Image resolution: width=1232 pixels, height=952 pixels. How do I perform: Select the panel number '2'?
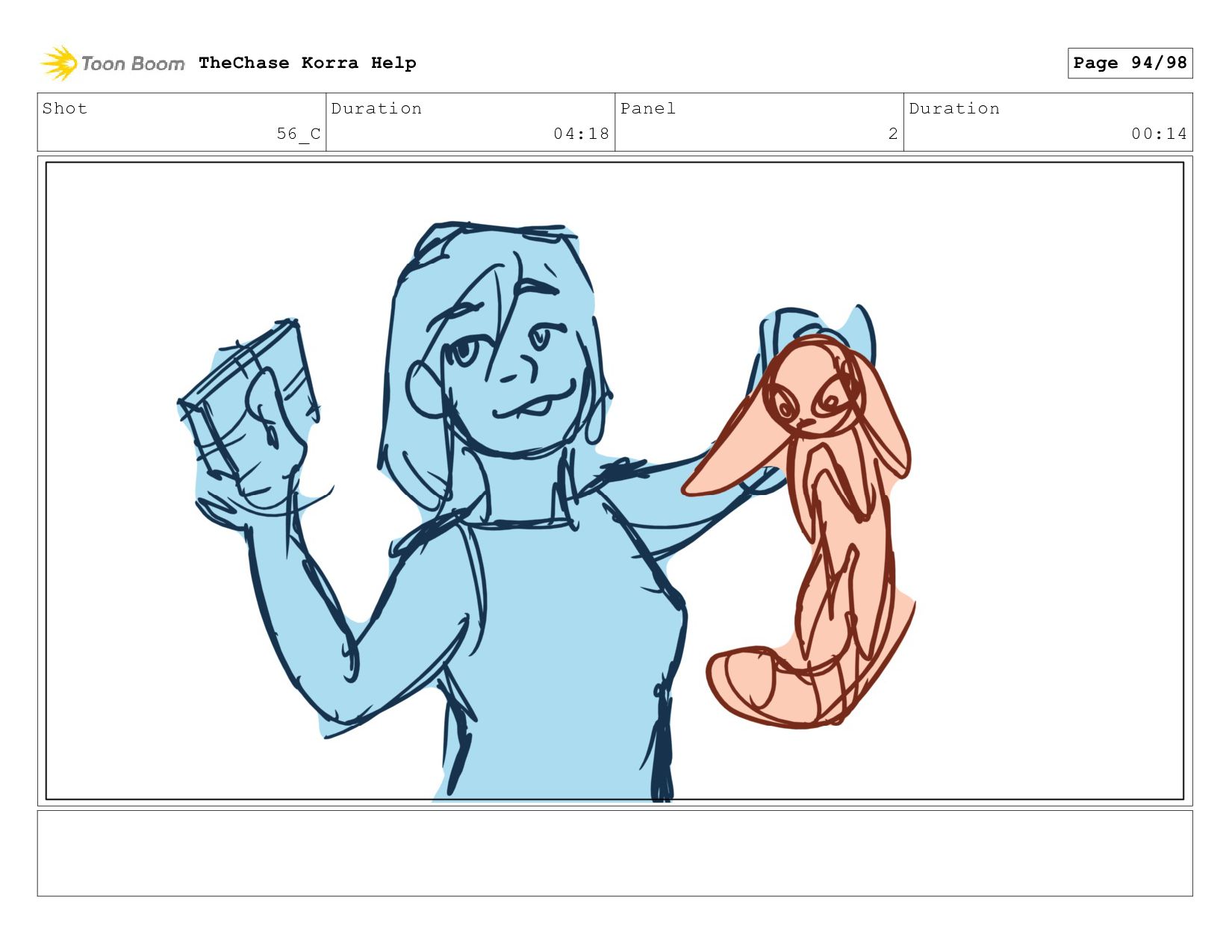(893, 134)
